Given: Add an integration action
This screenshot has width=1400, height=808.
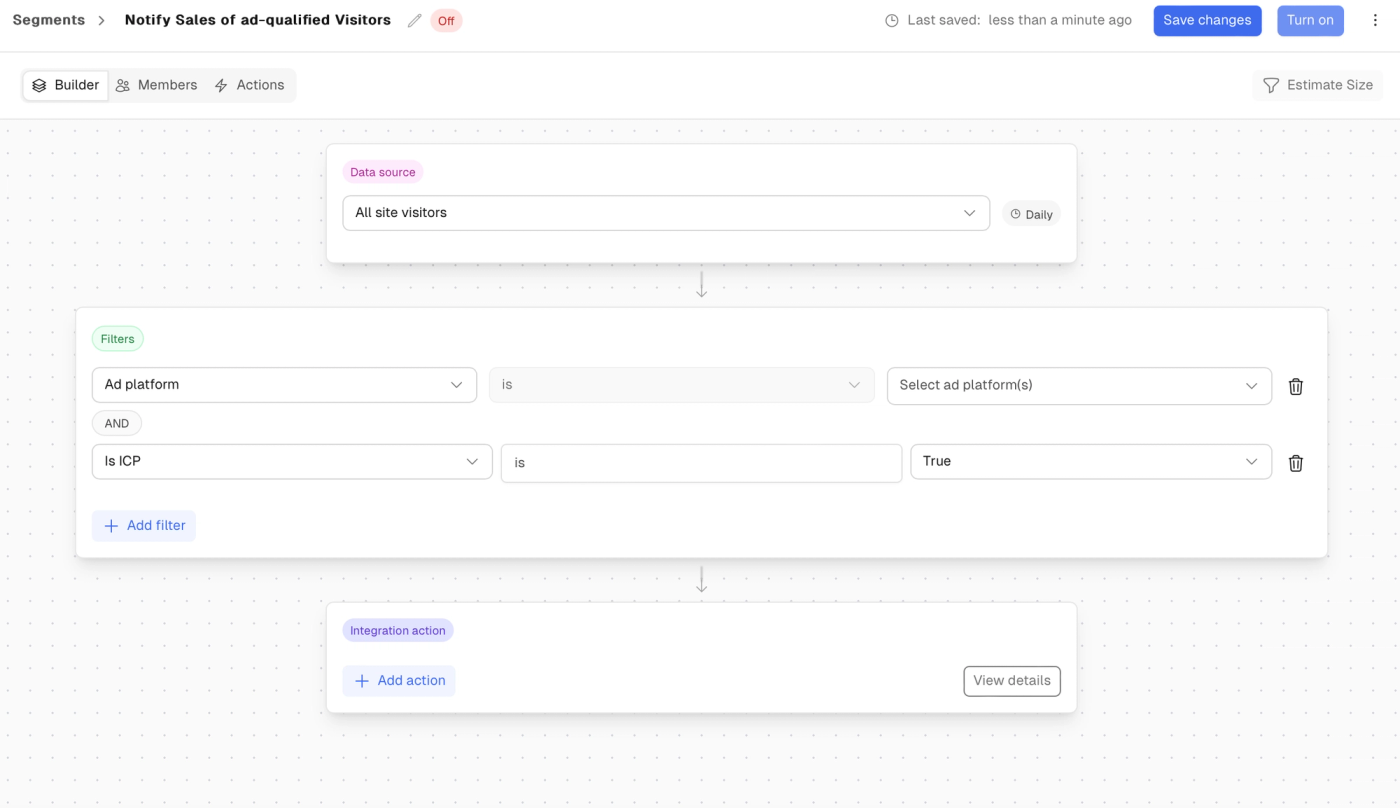Looking at the screenshot, I should (x=399, y=681).
